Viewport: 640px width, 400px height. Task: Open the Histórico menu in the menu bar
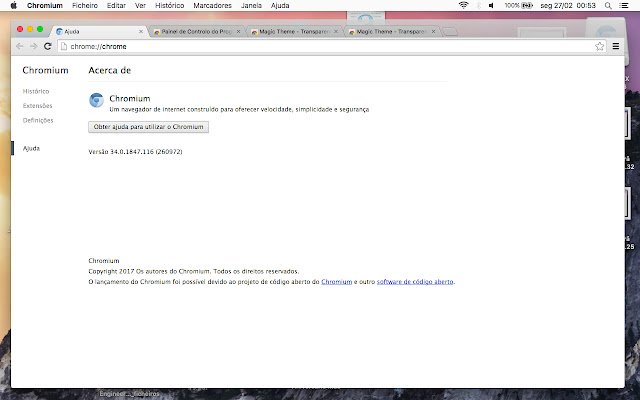pyautogui.click(x=169, y=5)
